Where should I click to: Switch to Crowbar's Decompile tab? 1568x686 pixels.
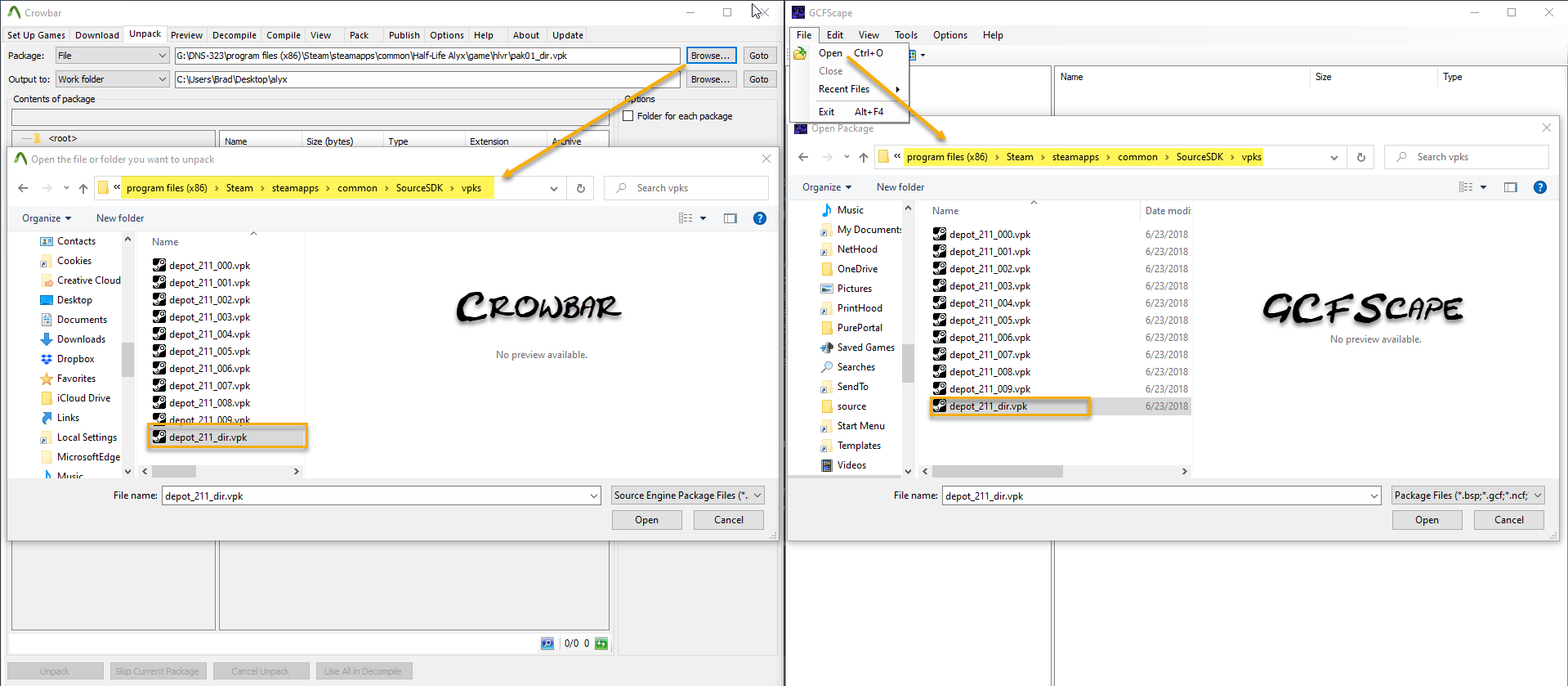coord(235,35)
